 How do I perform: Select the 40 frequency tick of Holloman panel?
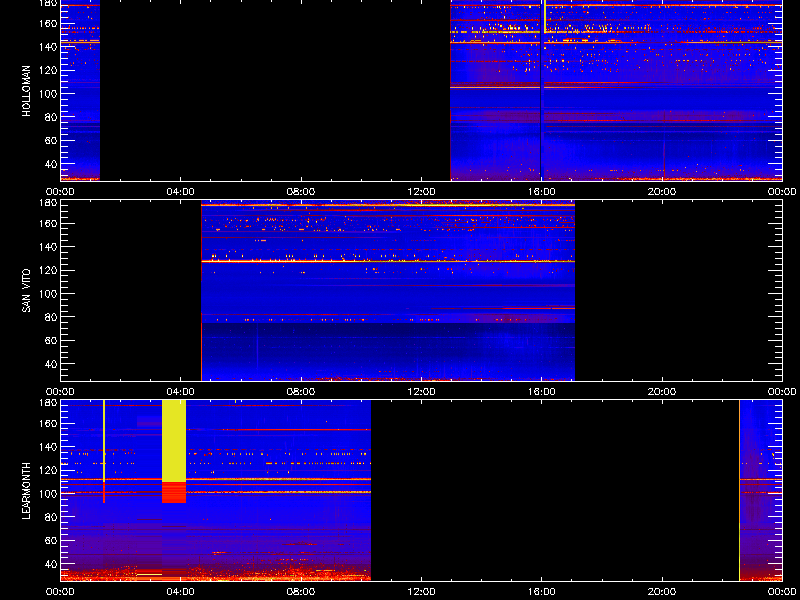pyautogui.click(x=52, y=164)
